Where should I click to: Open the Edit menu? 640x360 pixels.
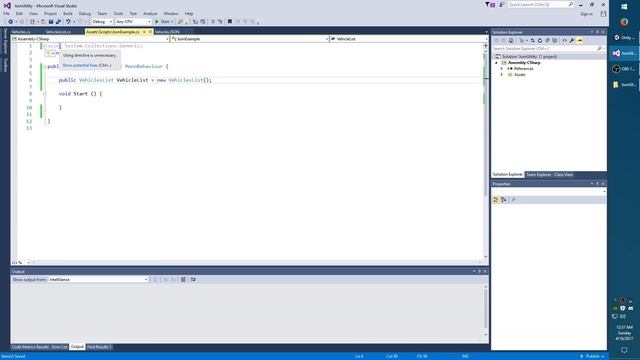[x=19, y=13]
